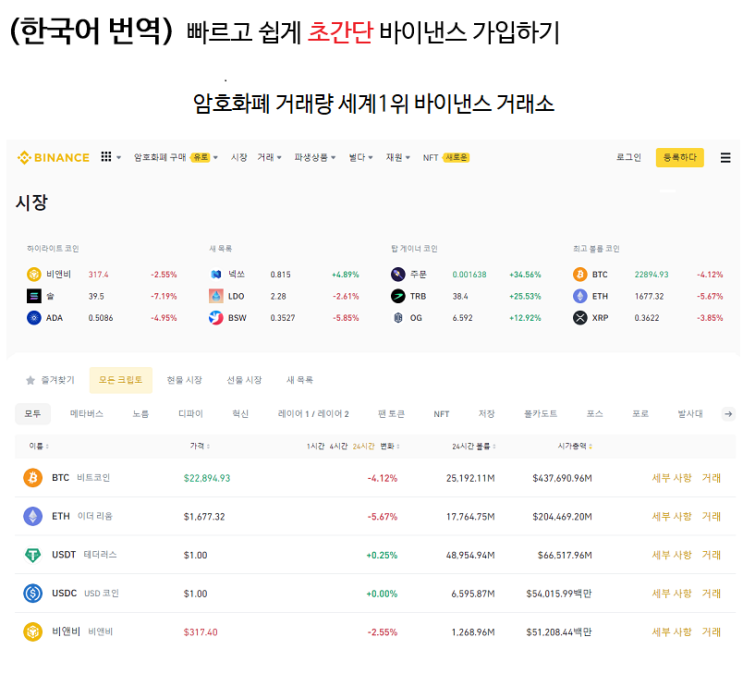Click the 로그인 link

point(629,157)
